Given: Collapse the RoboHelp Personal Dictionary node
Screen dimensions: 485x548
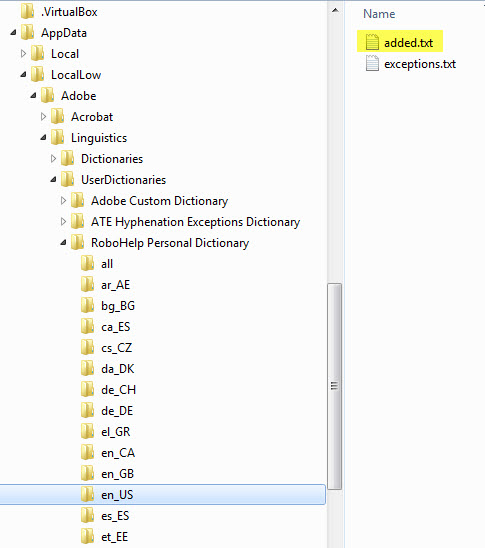Looking at the screenshot, I should coord(63,243).
